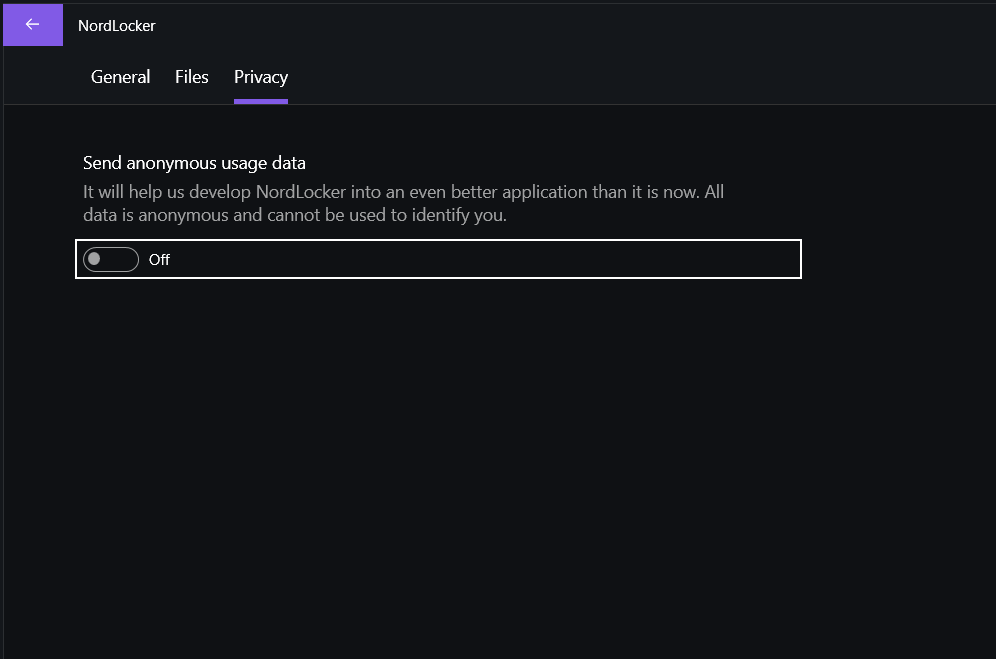The image size is (996, 659).
Task: Switch to the General tab
Action: point(120,77)
